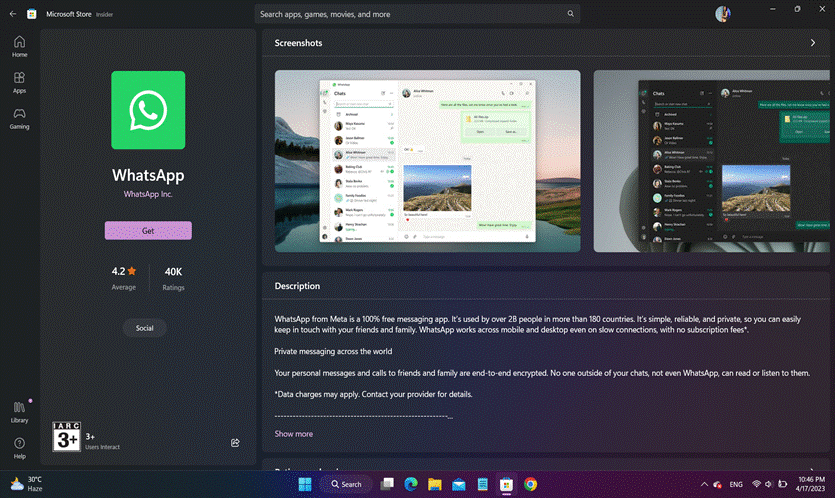
Task: Click '*Data charges may apply' line
Action: point(373,394)
